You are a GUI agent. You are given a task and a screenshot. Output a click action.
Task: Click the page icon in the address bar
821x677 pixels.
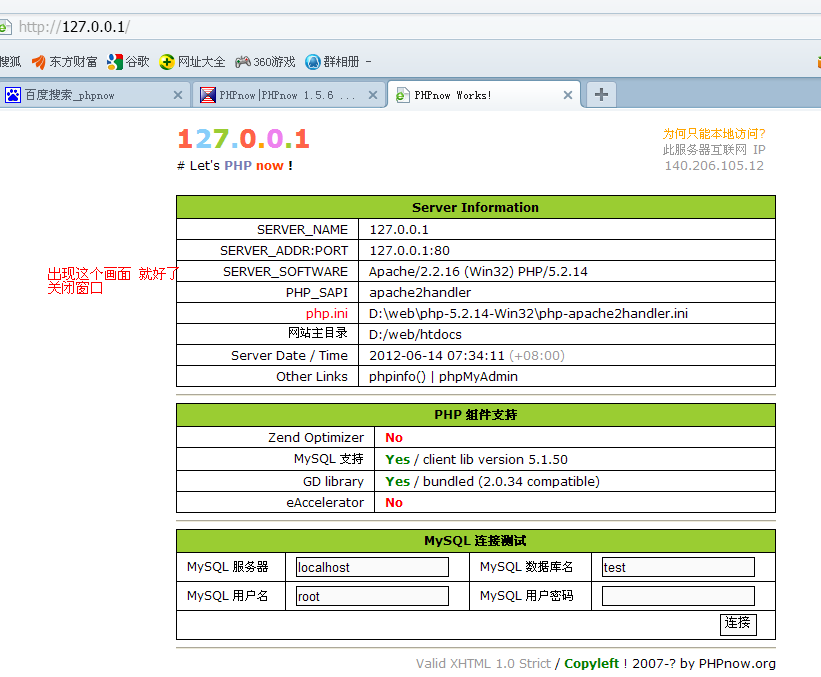coord(5,27)
